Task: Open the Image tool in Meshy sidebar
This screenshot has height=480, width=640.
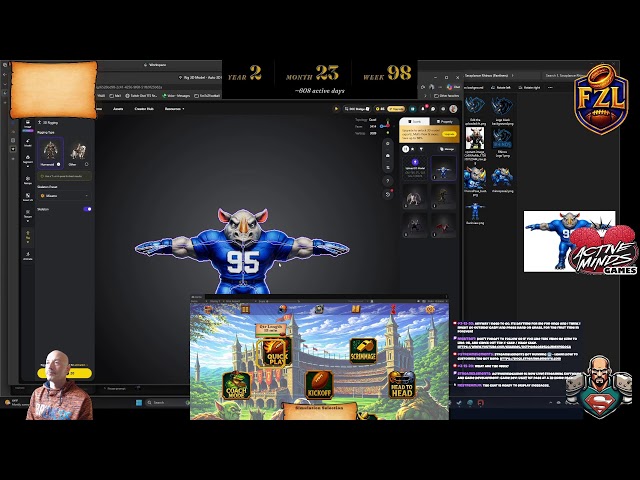Action: (x=28, y=124)
